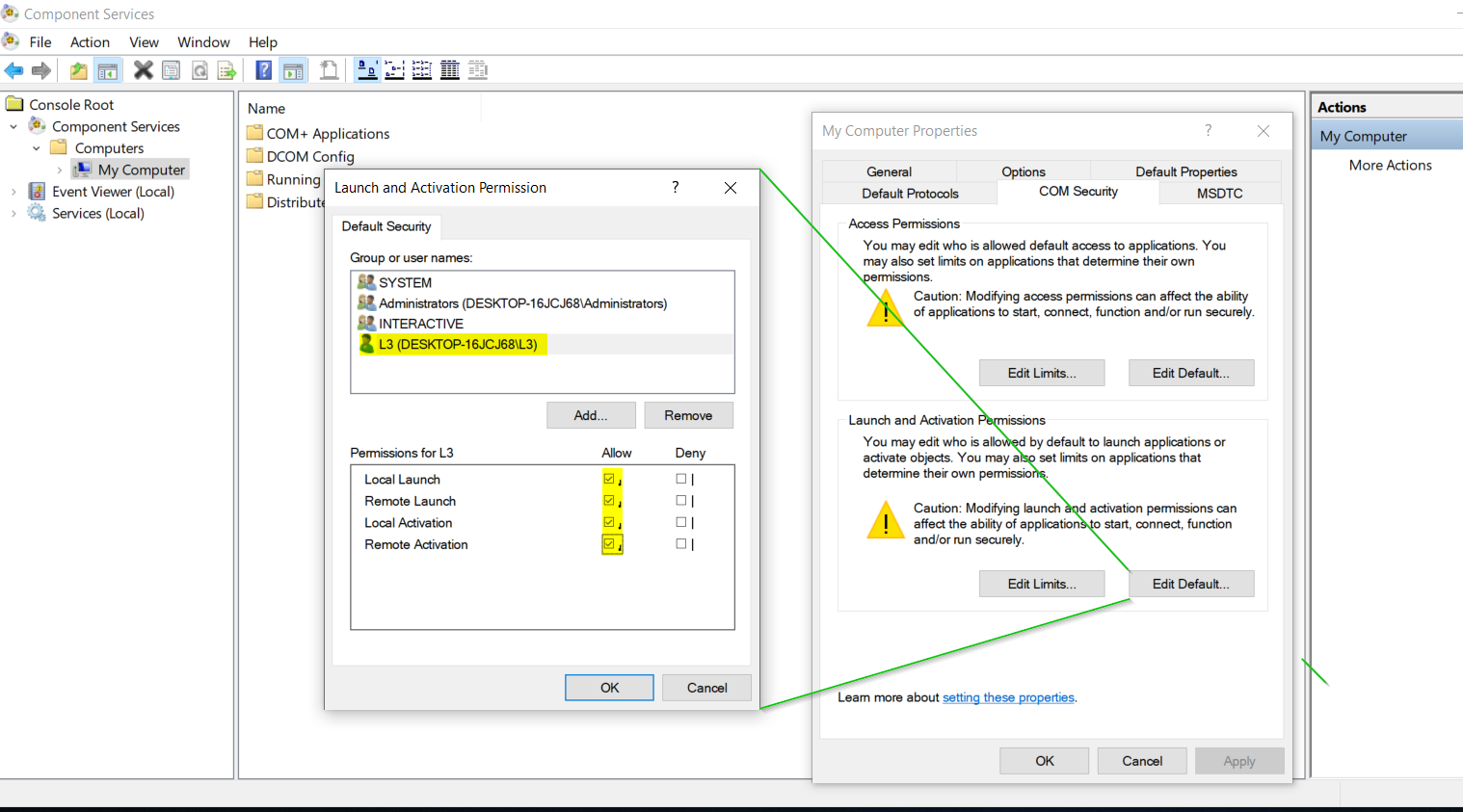Click Edit Default under Launch and Activation Permissions
The width and height of the screenshot is (1463, 812).
[1191, 584]
